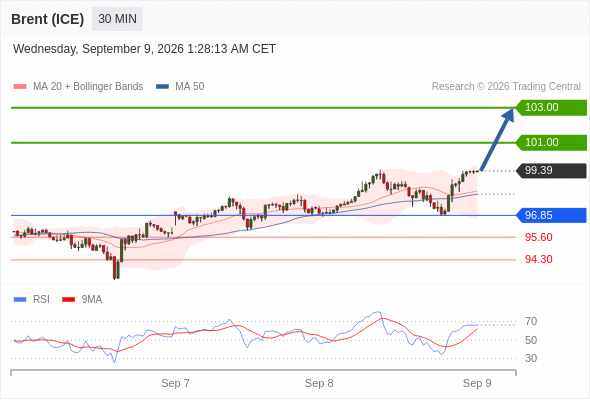Screen dimensions: 590x400
Task: Click the red MA 20 Bollinger legend swatch
Action: click(x=20, y=87)
